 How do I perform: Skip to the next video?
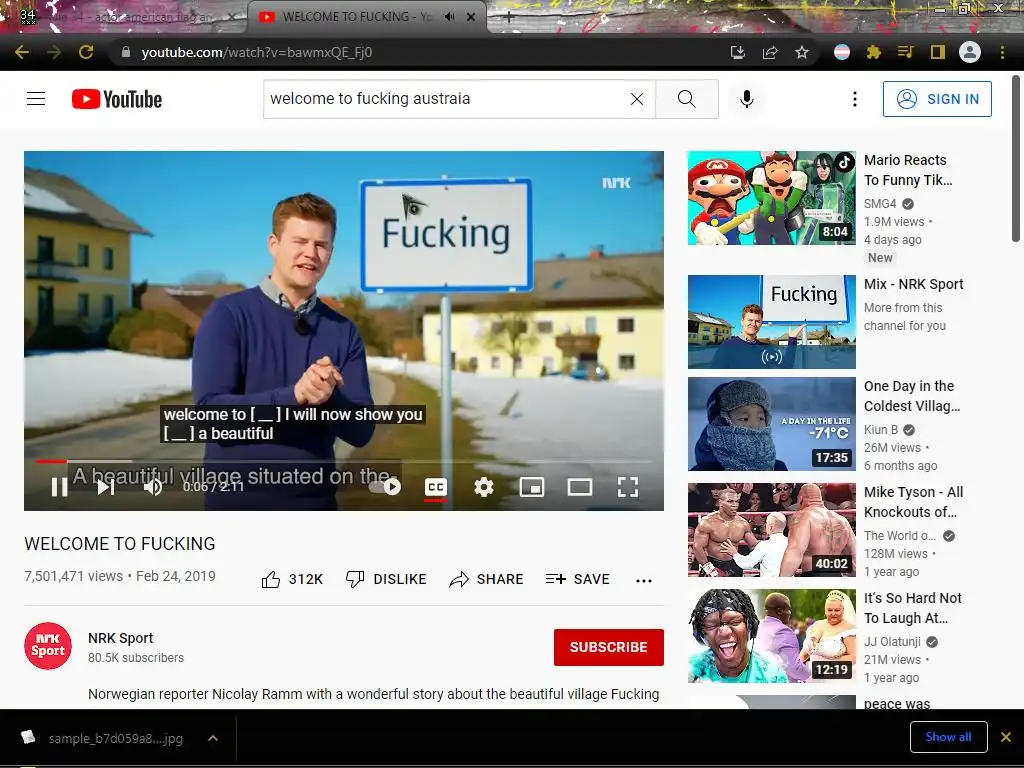tap(106, 487)
